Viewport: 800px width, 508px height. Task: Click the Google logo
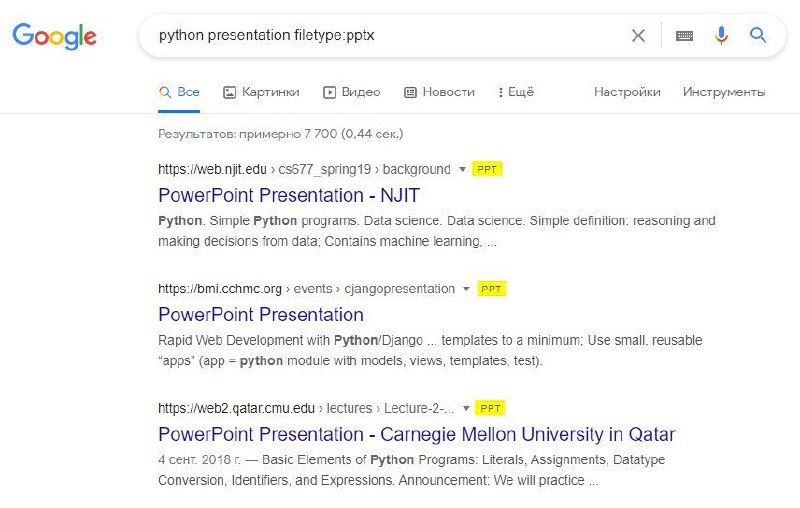point(54,36)
